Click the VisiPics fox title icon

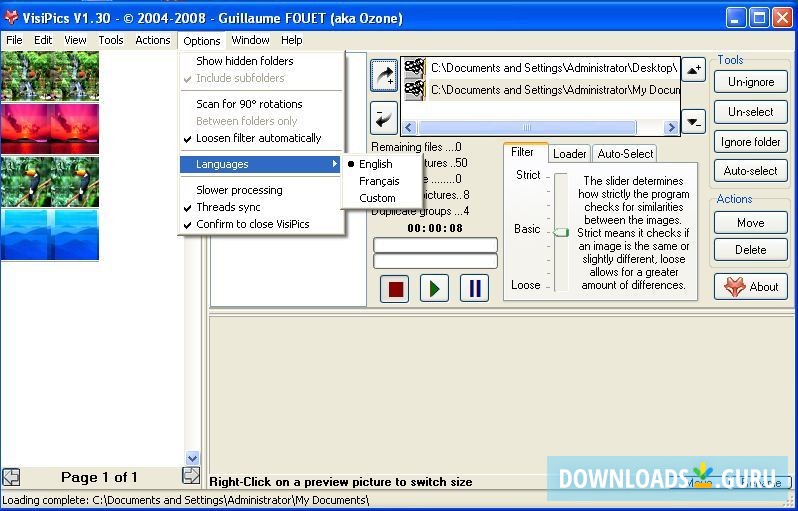point(11,17)
